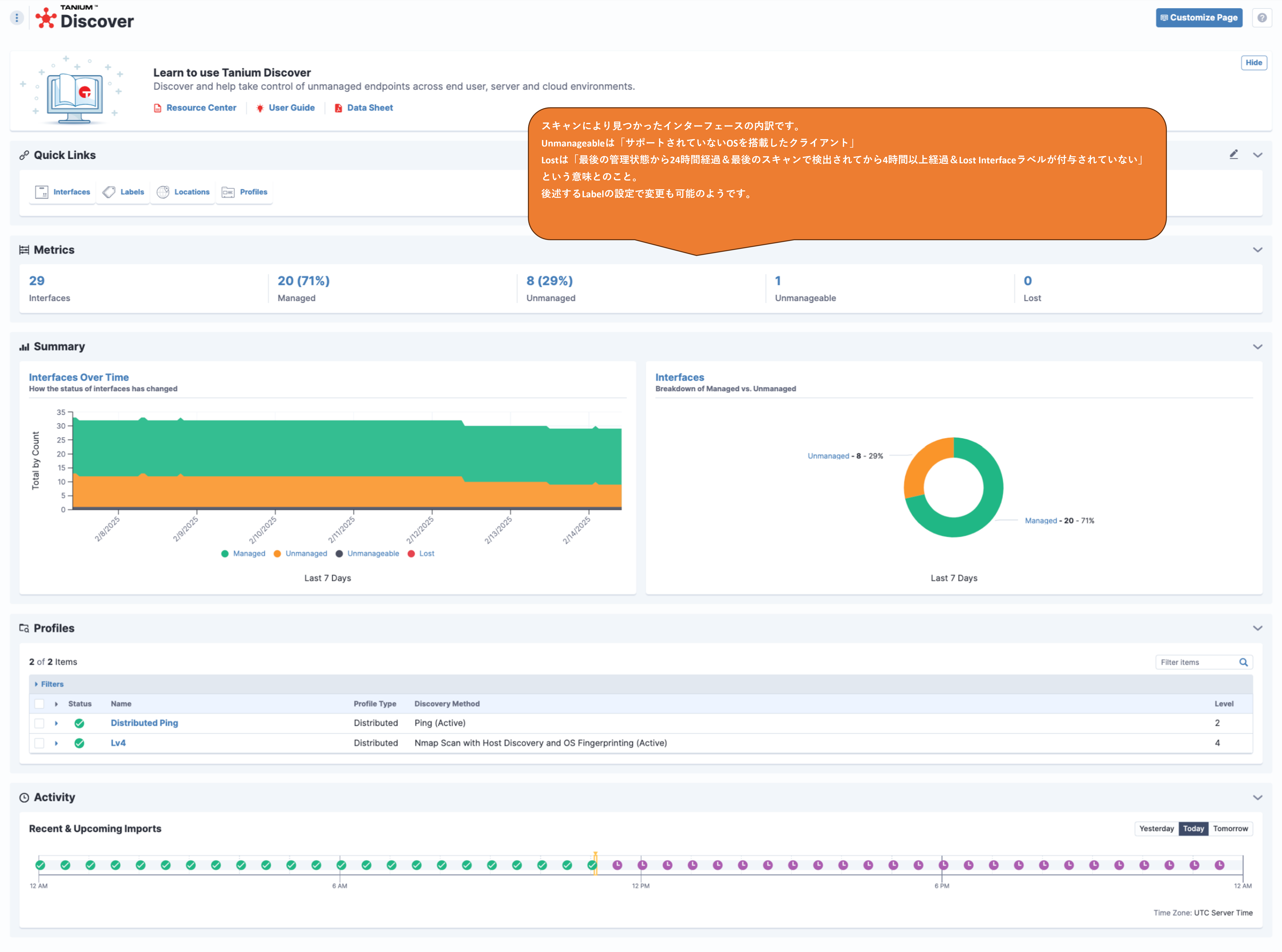Expand the Lv4 row details
Viewport: 1282px width, 952px height.
tap(56, 743)
